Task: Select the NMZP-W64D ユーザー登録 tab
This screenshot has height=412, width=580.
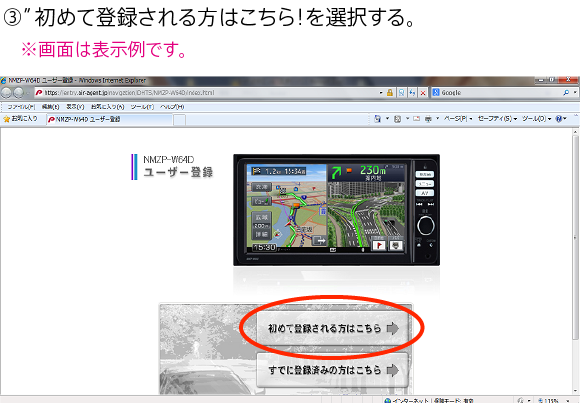Action: click(109, 119)
